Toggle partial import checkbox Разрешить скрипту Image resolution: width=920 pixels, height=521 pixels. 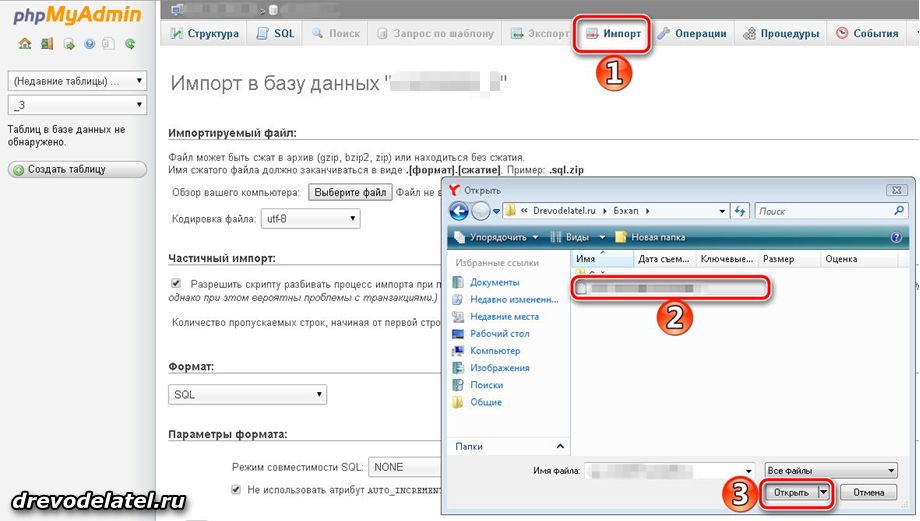point(177,284)
